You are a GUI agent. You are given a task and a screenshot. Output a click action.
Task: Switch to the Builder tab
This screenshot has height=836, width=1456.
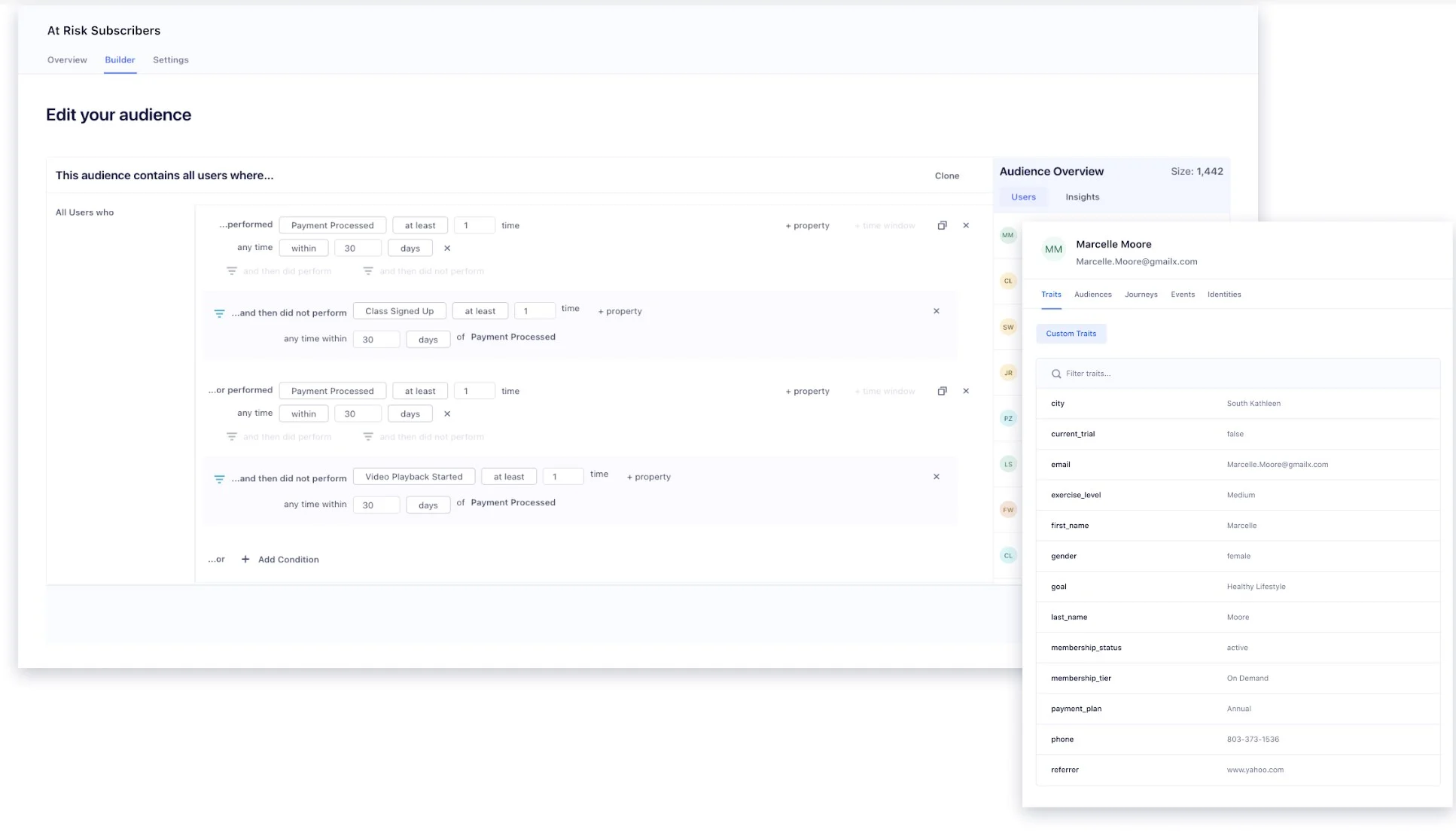coord(119,59)
